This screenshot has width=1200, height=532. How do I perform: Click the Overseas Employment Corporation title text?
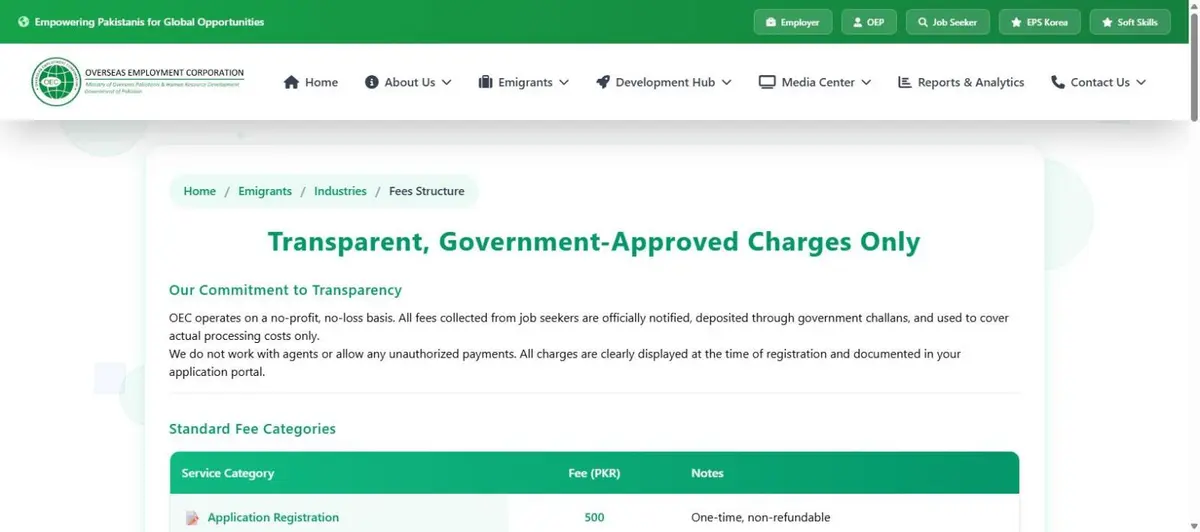(x=164, y=73)
